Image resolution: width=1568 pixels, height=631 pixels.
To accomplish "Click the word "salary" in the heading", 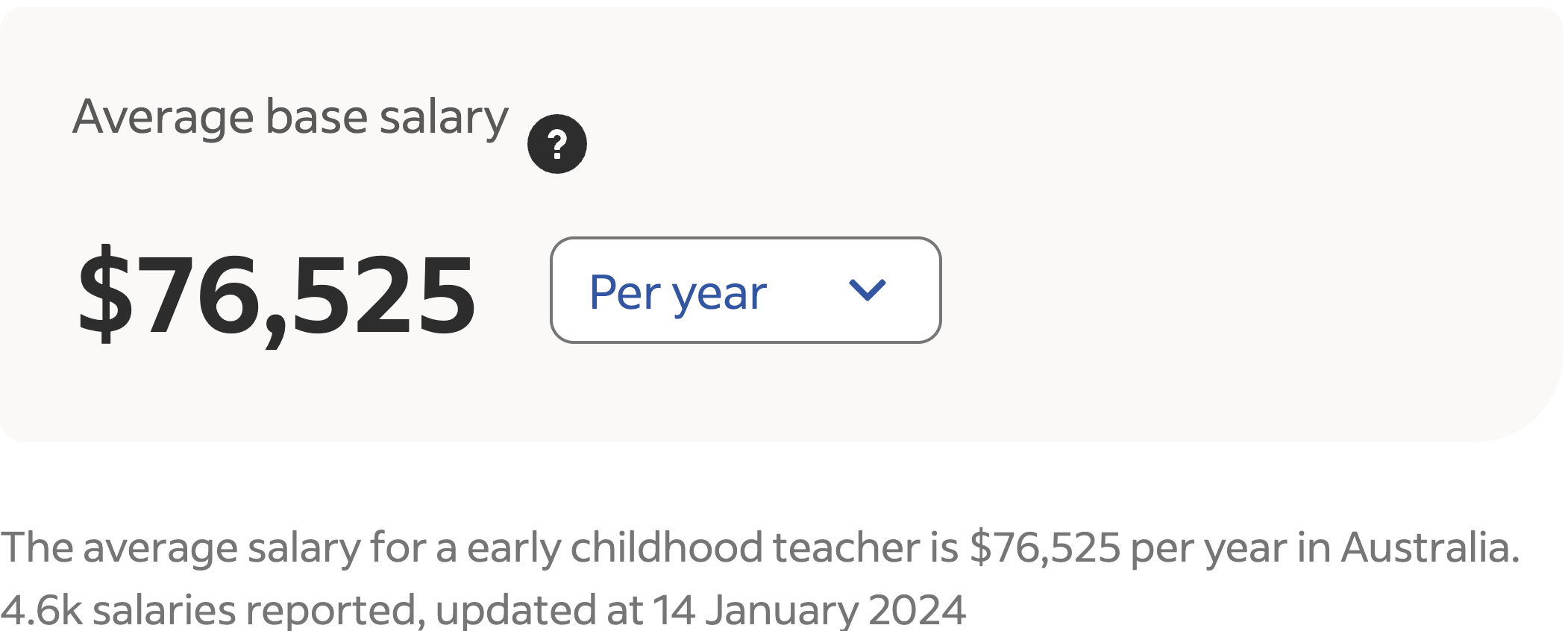I will click(x=443, y=117).
